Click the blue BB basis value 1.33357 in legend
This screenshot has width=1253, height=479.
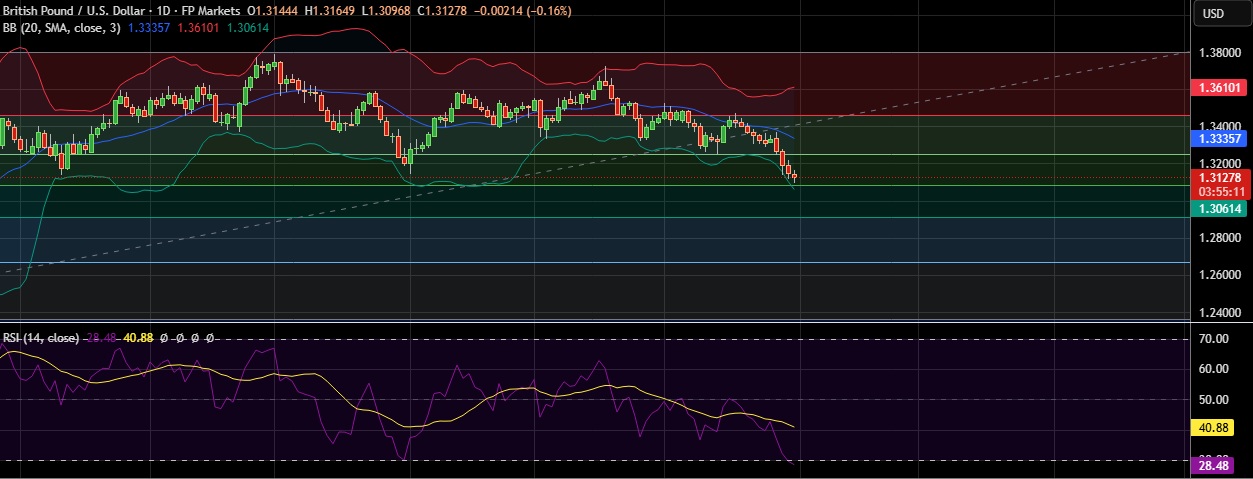pos(150,27)
